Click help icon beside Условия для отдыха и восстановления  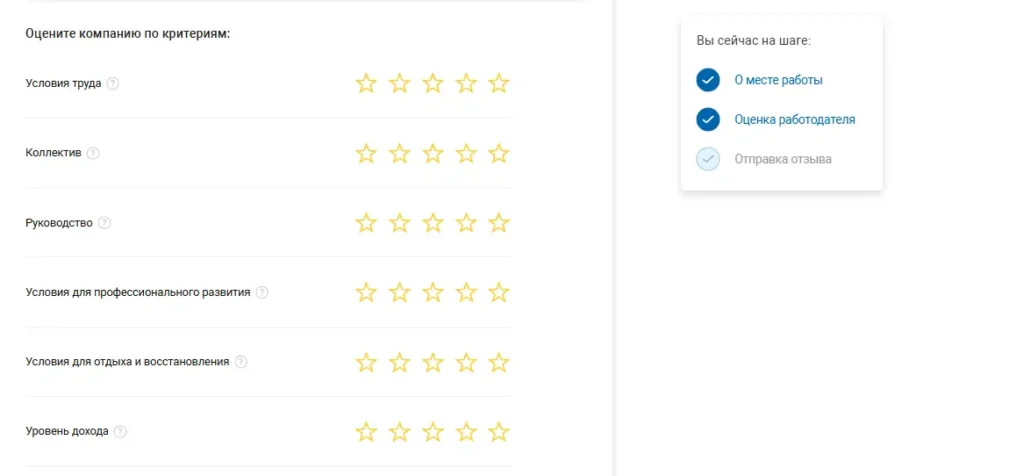click(241, 362)
